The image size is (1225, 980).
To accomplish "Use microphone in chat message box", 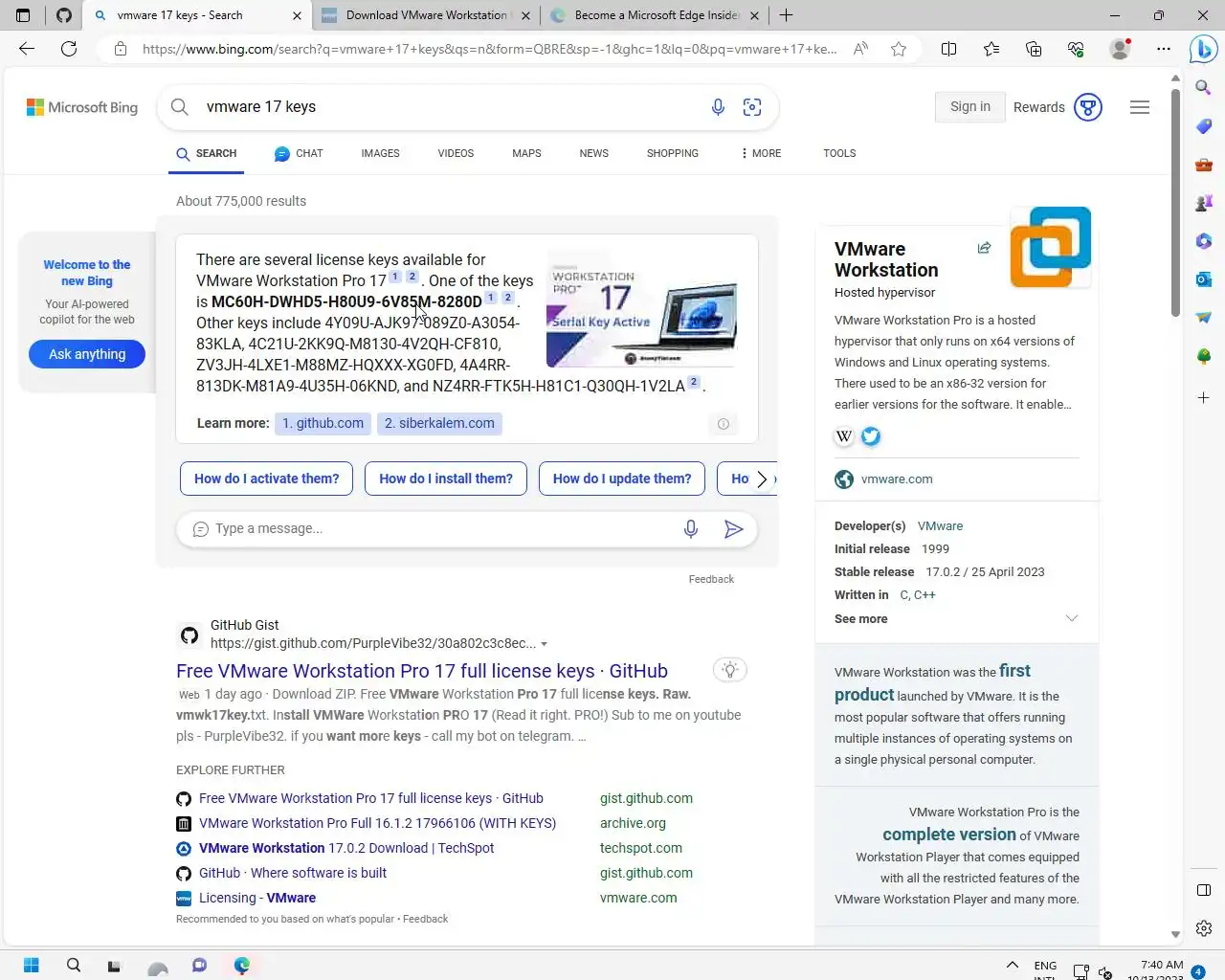I will click(x=691, y=529).
